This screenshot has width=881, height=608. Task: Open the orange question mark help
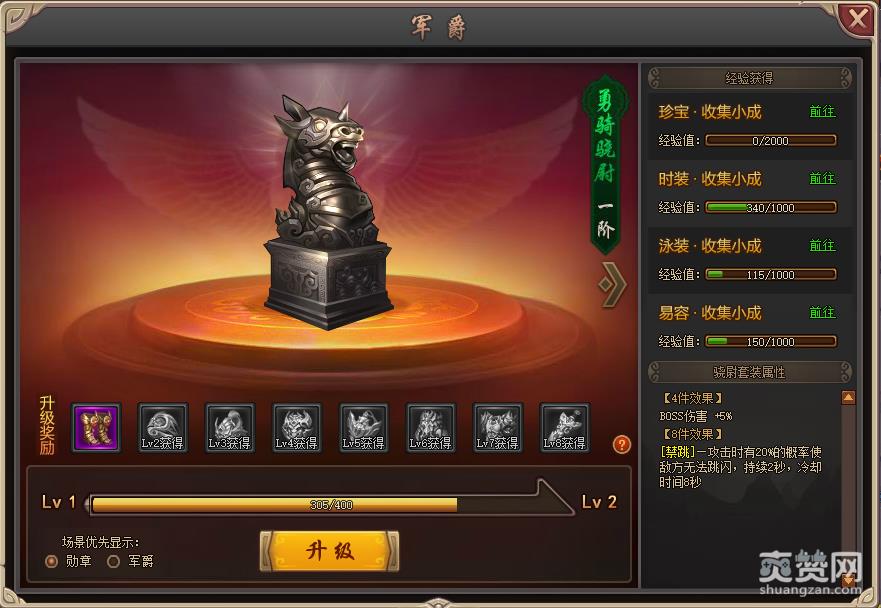click(621, 444)
